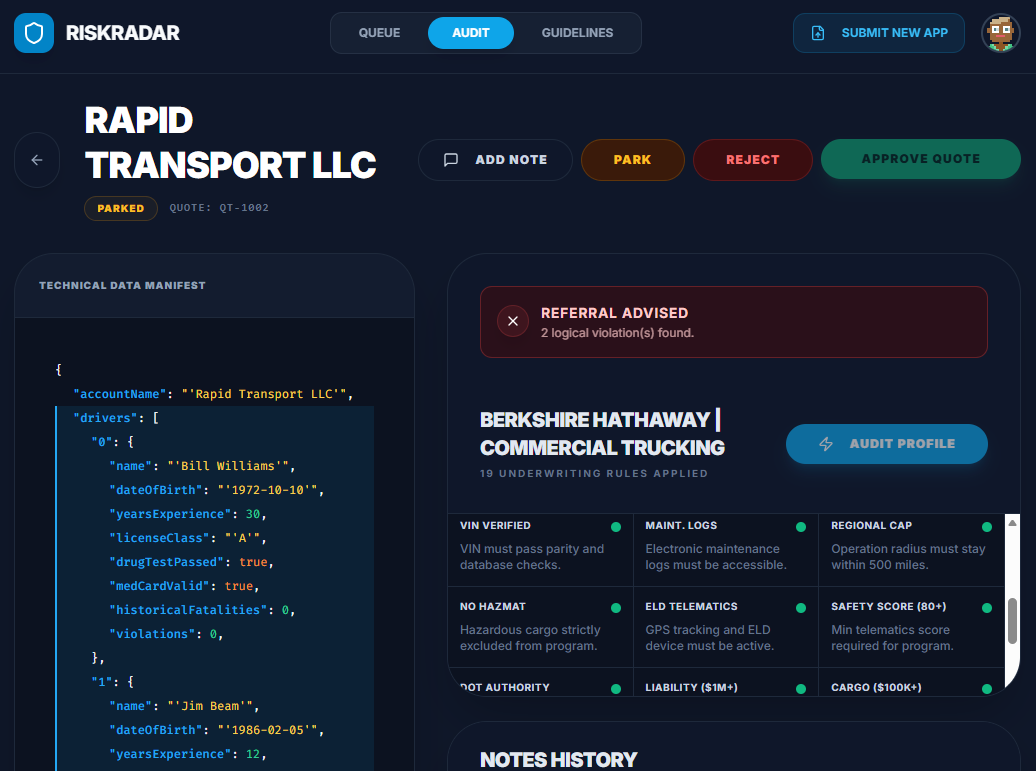Open the Guidelines tab
This screenshot has width=1036, height=771.
(x=577, y=33)
